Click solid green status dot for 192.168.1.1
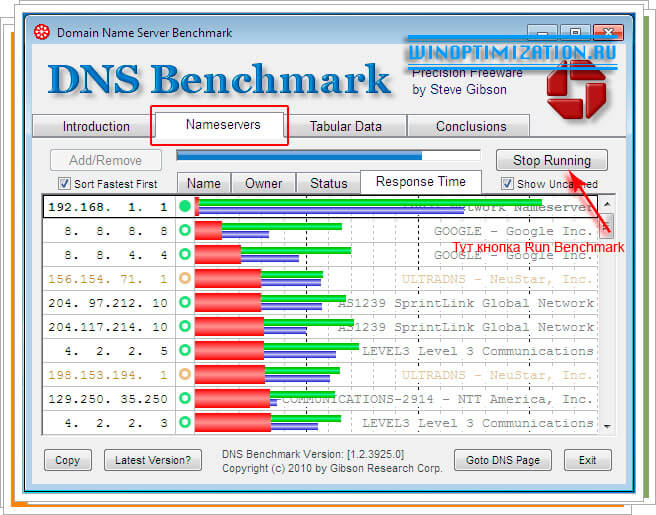 pos(184,206)
